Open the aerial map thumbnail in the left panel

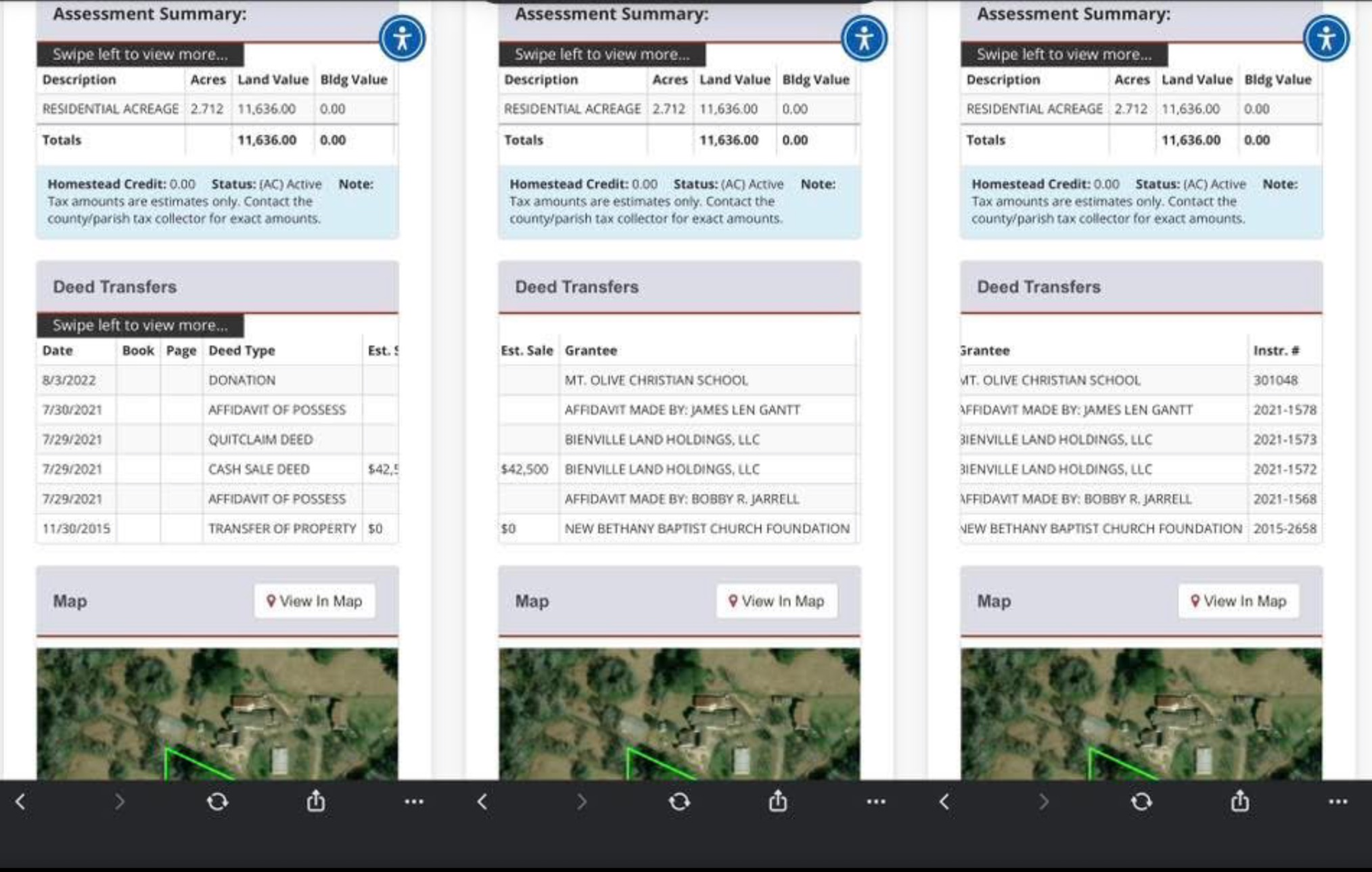pyautogui.click(x=218, y=714)
